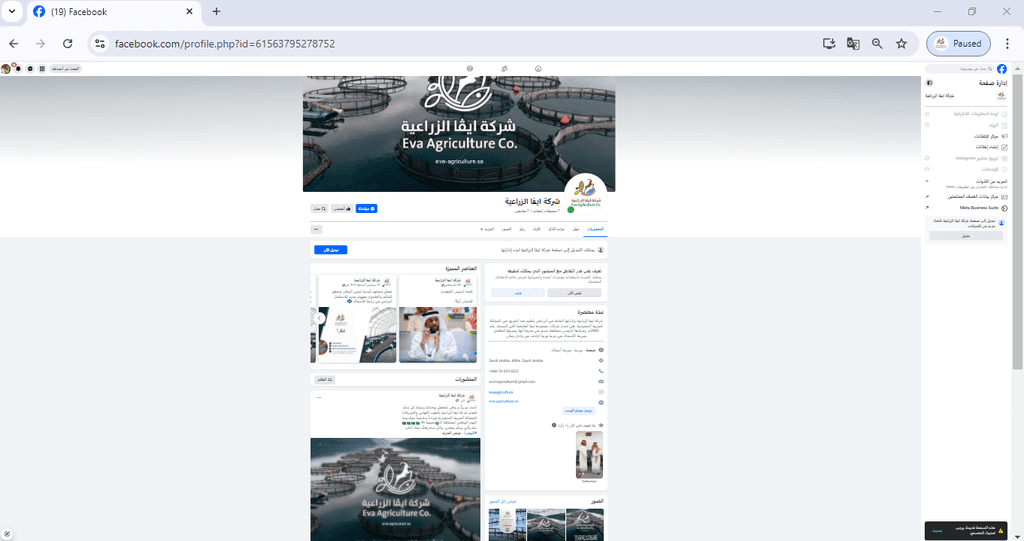The image size is (1024, 541).
Task: Click blue Message button on page
Action: [366, 208]
